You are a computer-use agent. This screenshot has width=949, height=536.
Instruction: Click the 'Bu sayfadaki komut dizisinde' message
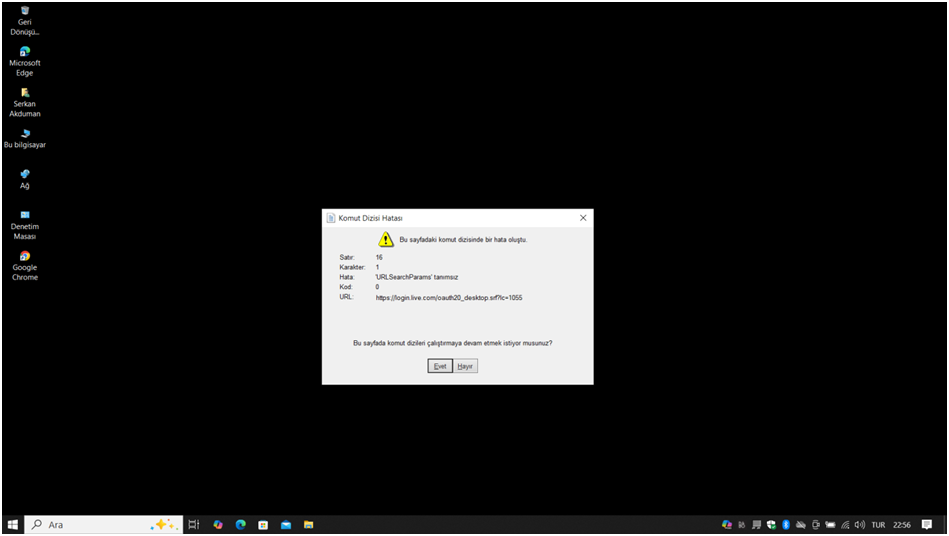coord(463,240)
